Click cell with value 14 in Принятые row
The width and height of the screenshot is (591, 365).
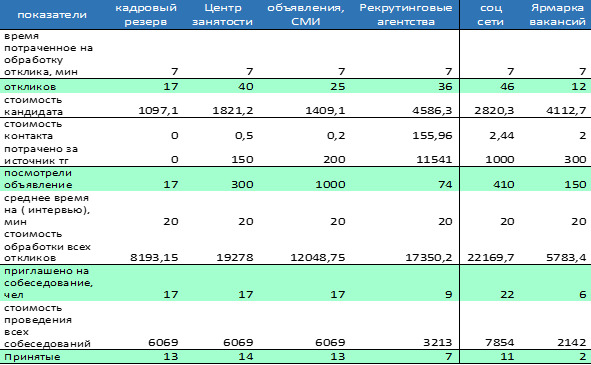[x=245, y=357]
